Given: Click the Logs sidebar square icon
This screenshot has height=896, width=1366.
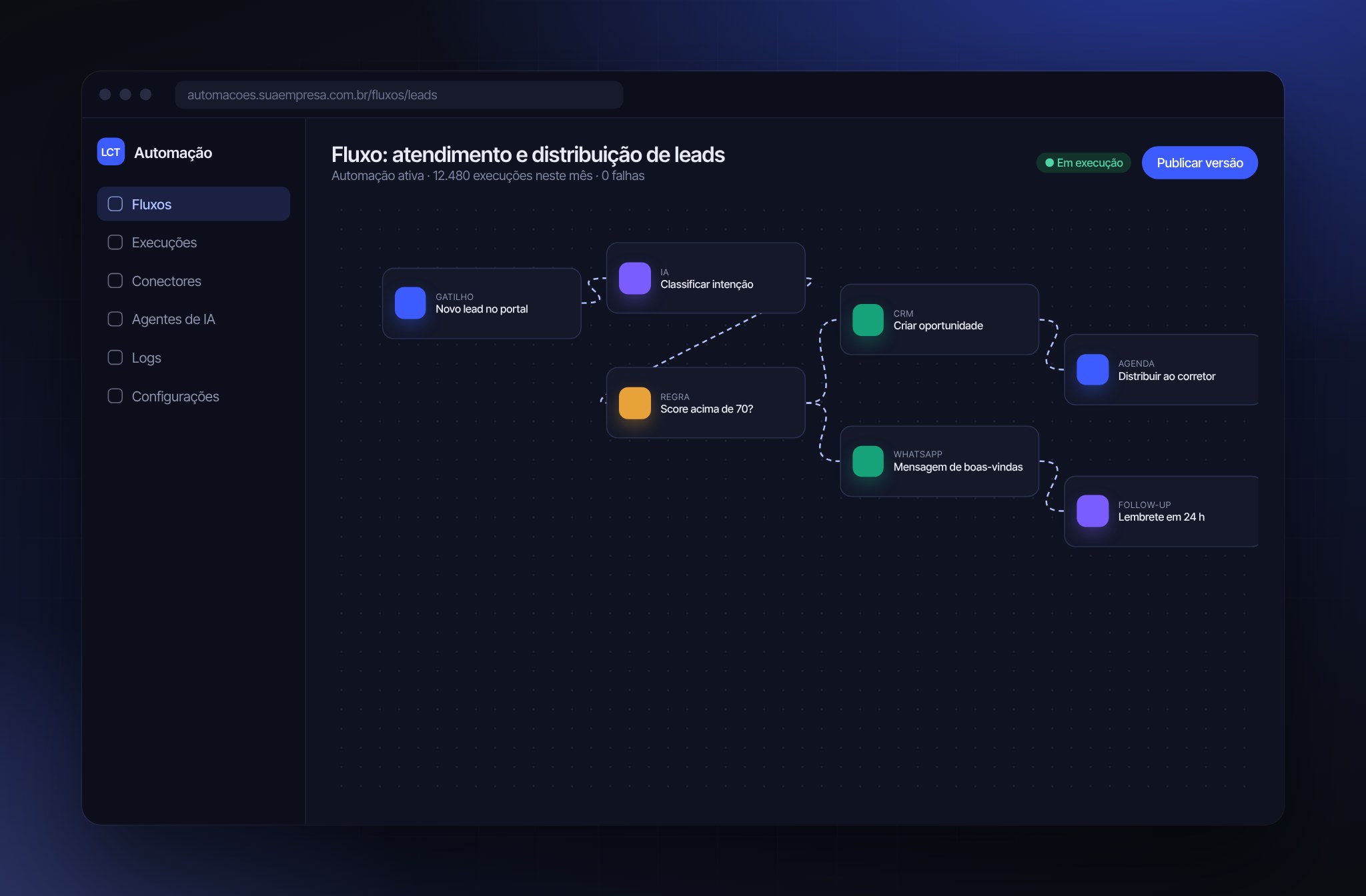Looking at the screenshot, I should coord(115,357).
